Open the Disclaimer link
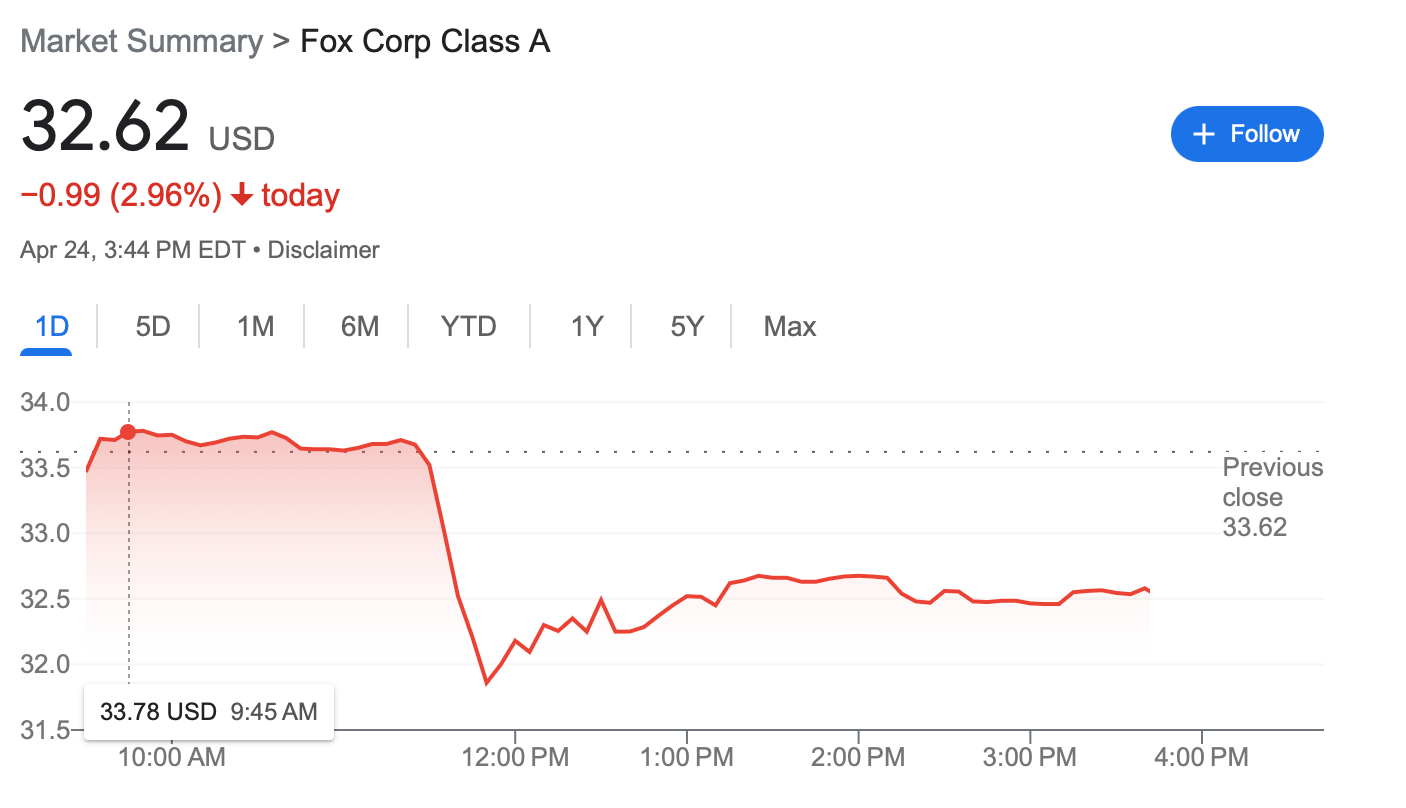1406x808 pixels. [322, 249]
